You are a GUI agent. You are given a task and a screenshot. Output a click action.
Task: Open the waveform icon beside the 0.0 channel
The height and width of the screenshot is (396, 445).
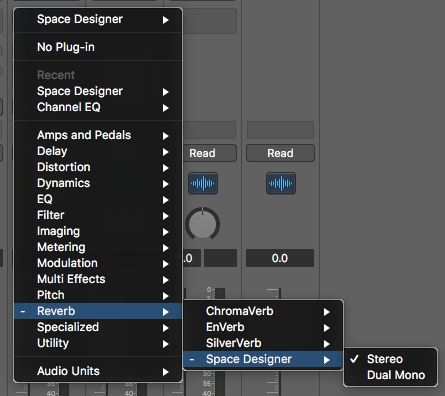[x=281, y=183]
